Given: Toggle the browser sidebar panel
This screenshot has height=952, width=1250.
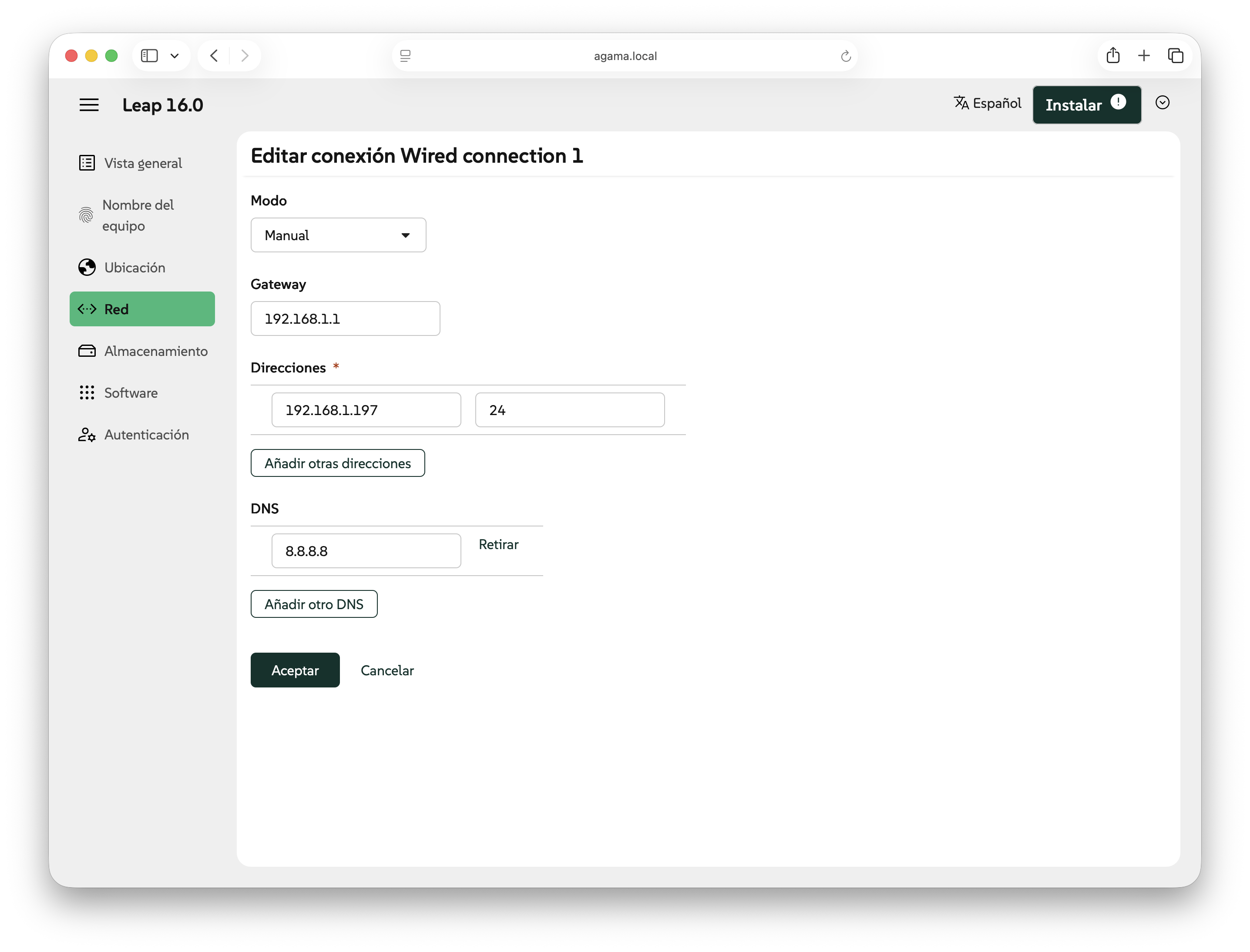Looking at the screenshot, I should tap(149, 56).
